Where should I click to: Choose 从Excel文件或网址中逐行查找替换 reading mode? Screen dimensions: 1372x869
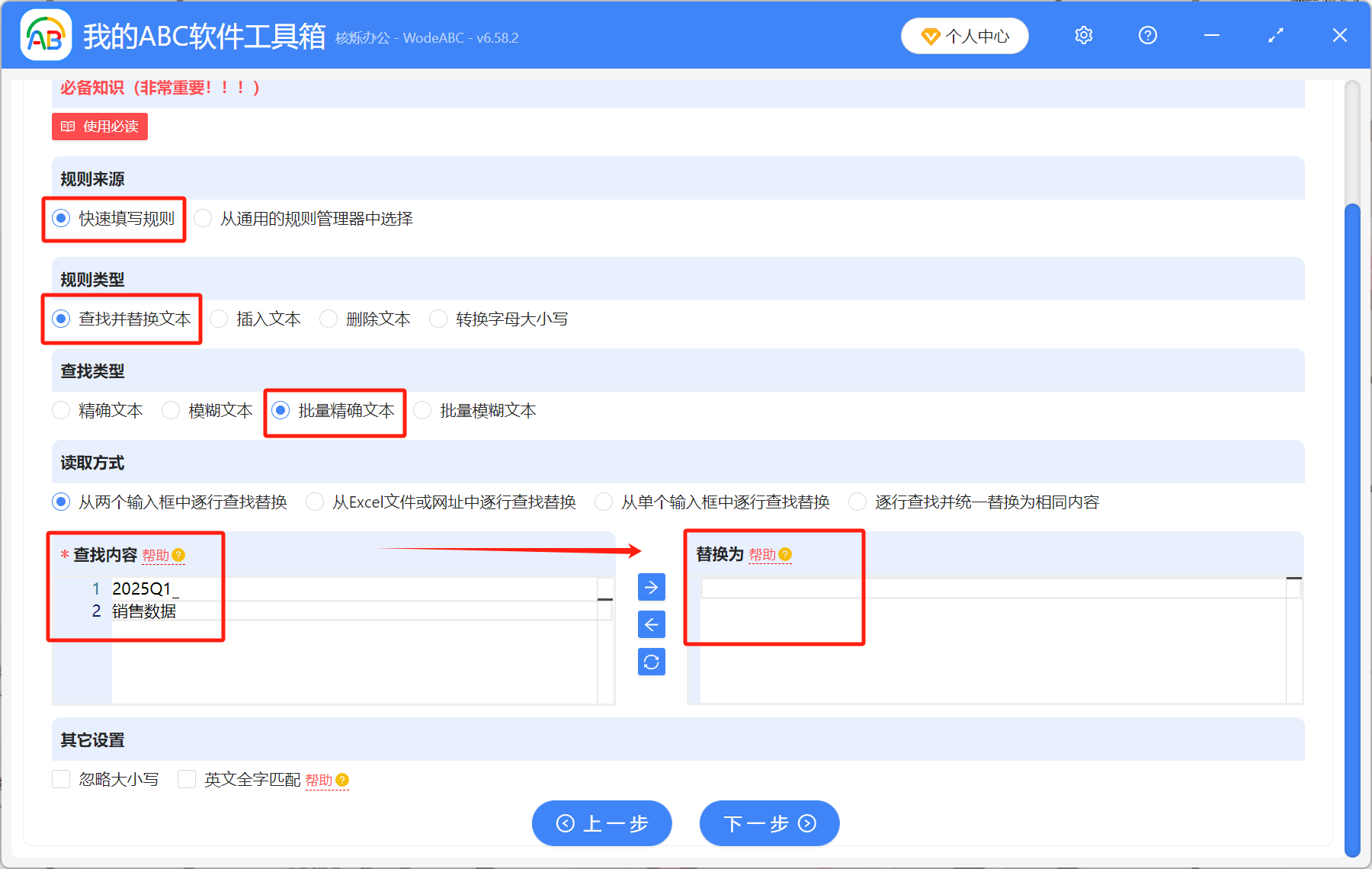[314, 502]
